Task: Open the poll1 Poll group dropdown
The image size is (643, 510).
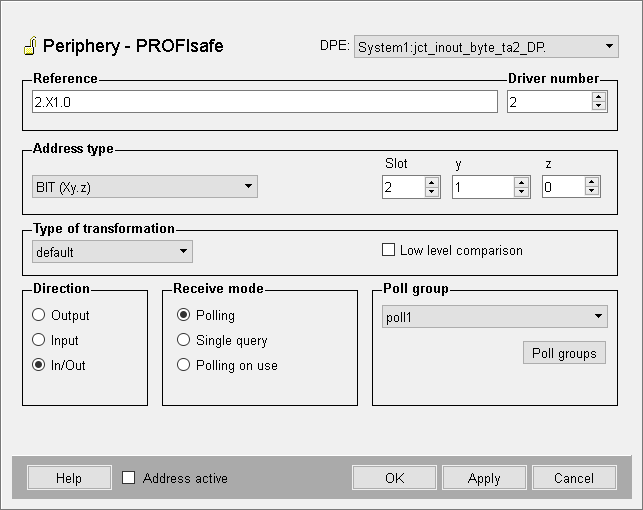Action: [495, 316]
